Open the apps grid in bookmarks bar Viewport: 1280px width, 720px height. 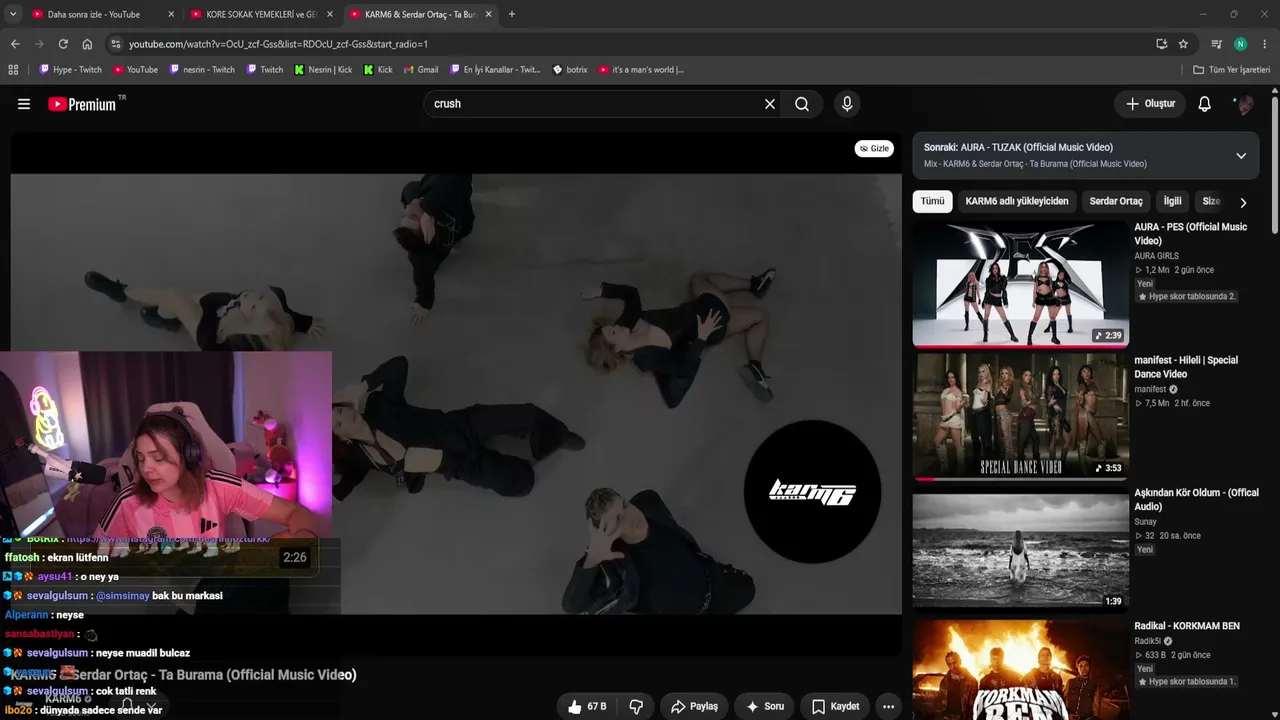point(13,70)
